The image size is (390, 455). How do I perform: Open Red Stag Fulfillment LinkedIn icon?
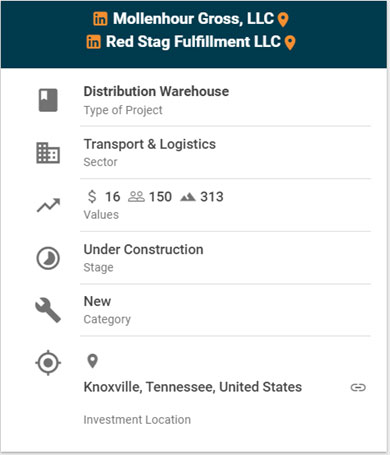(93, 42)
